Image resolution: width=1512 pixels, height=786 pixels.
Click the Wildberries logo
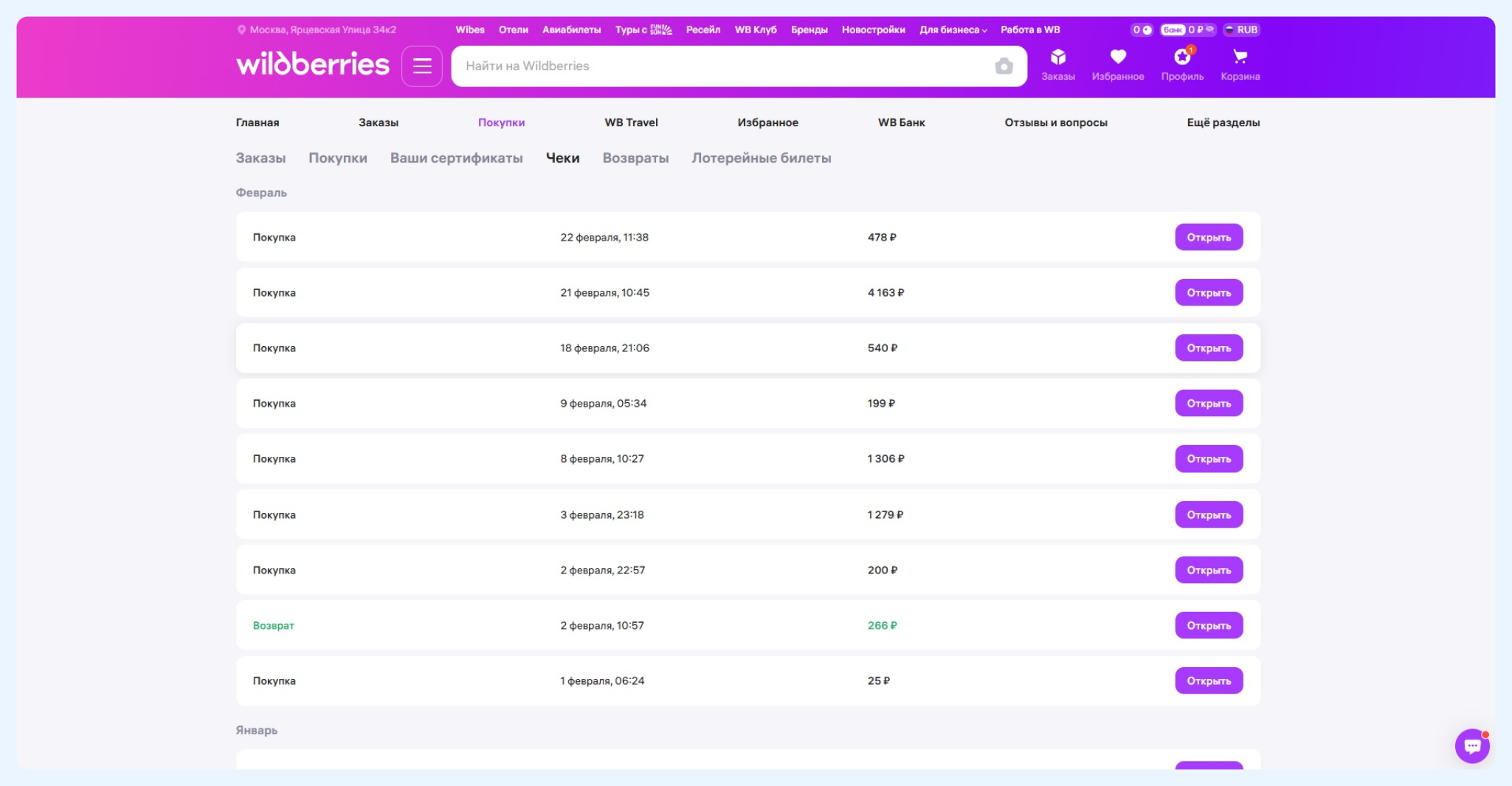click(x=312, y=65)
